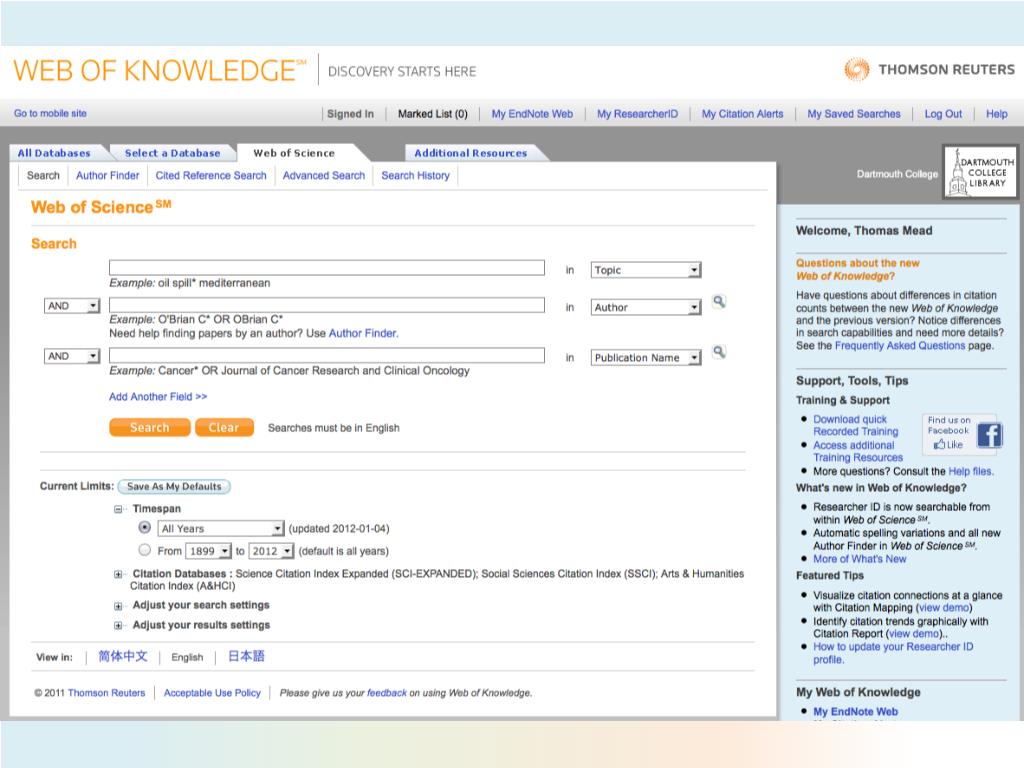This screenshot has height=768, width=1024.
Task: Open the Author Finder sub-tab
Action: point(108,175)
